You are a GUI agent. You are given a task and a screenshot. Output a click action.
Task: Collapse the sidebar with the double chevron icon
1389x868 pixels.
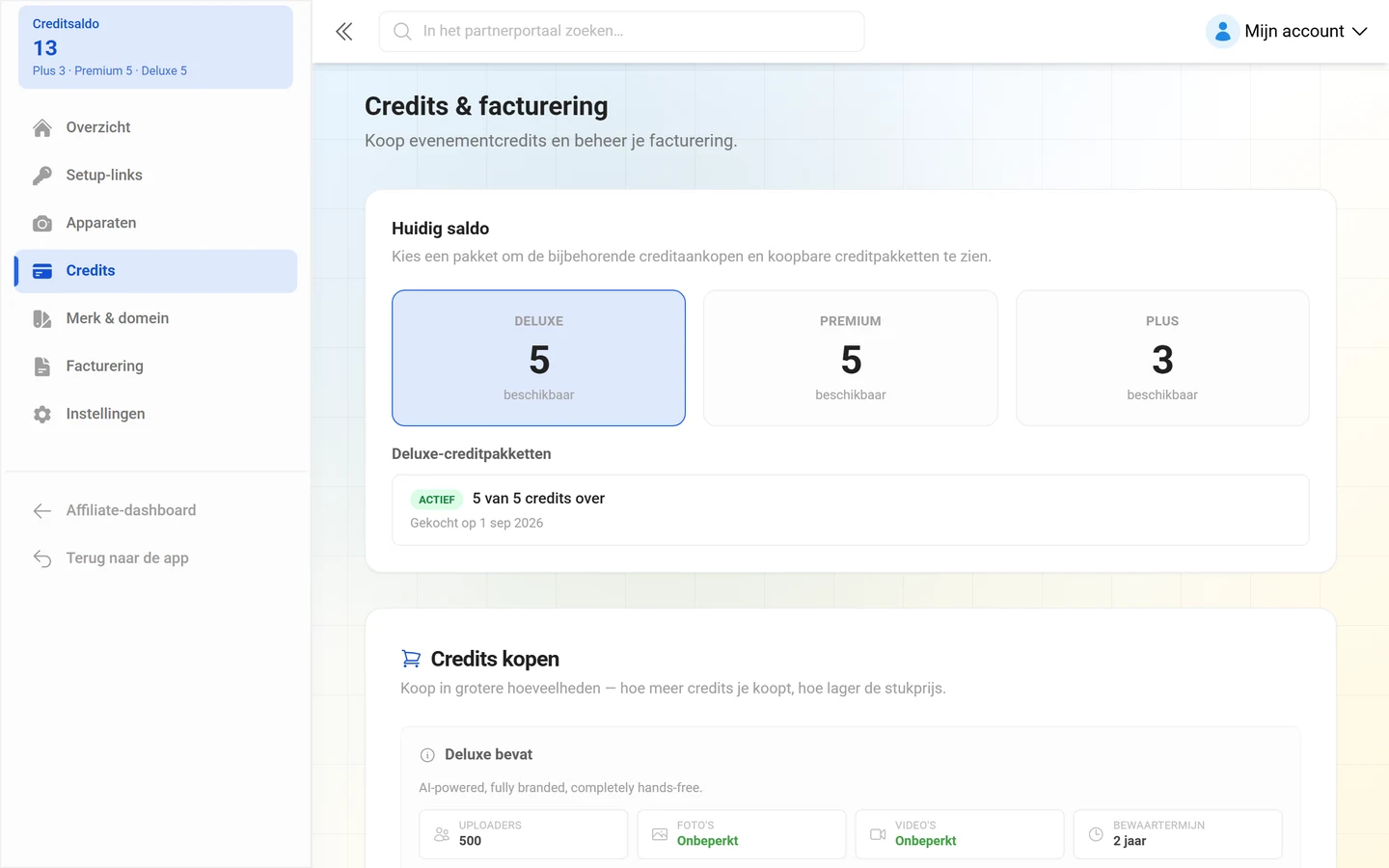pyautogui.click(x=344, y=32)
